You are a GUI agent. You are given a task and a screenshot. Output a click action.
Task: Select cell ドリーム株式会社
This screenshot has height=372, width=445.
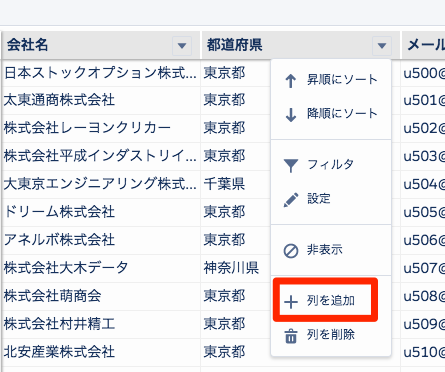click(101, 213)
